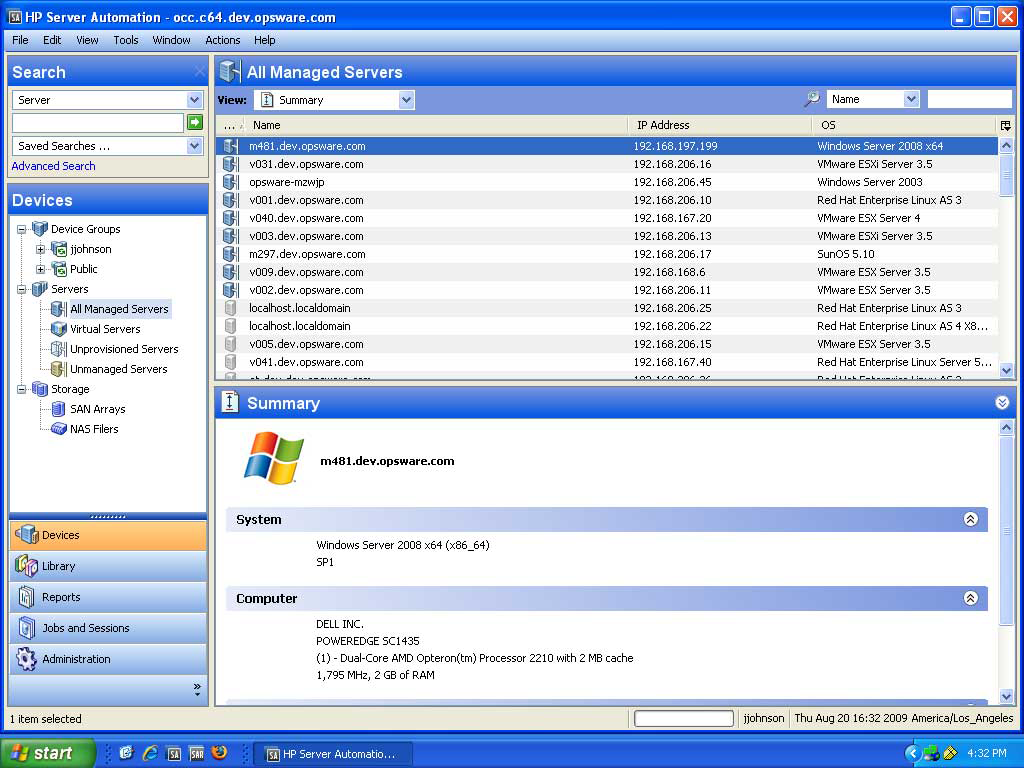This screenshot has width=1024, height=768.
Task: Collapse the Storage tree node
Action: [x=22, y=389]
